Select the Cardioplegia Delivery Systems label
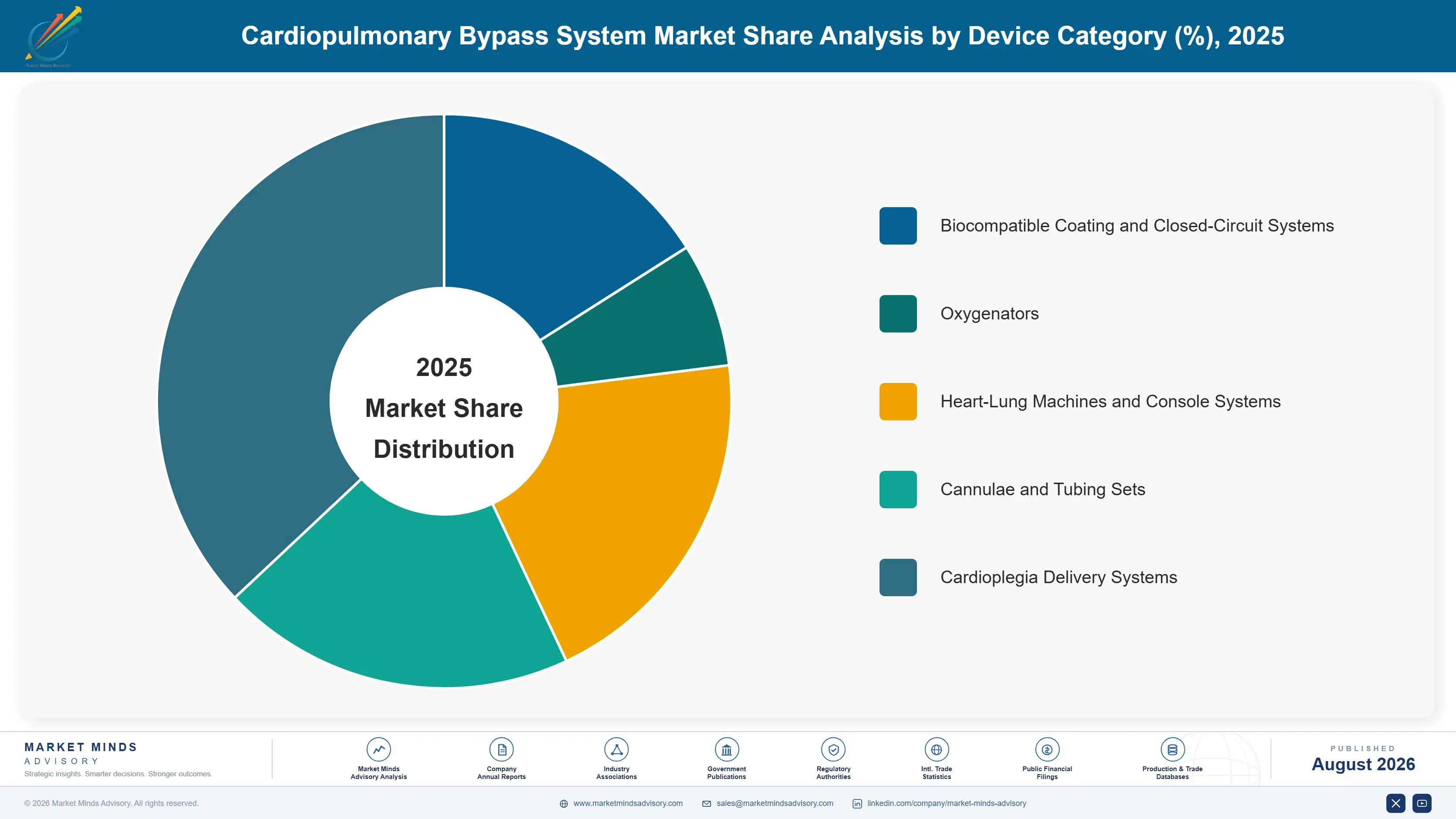The width and height of the screenshot is (1456, 819). [x=1058, y=577]
